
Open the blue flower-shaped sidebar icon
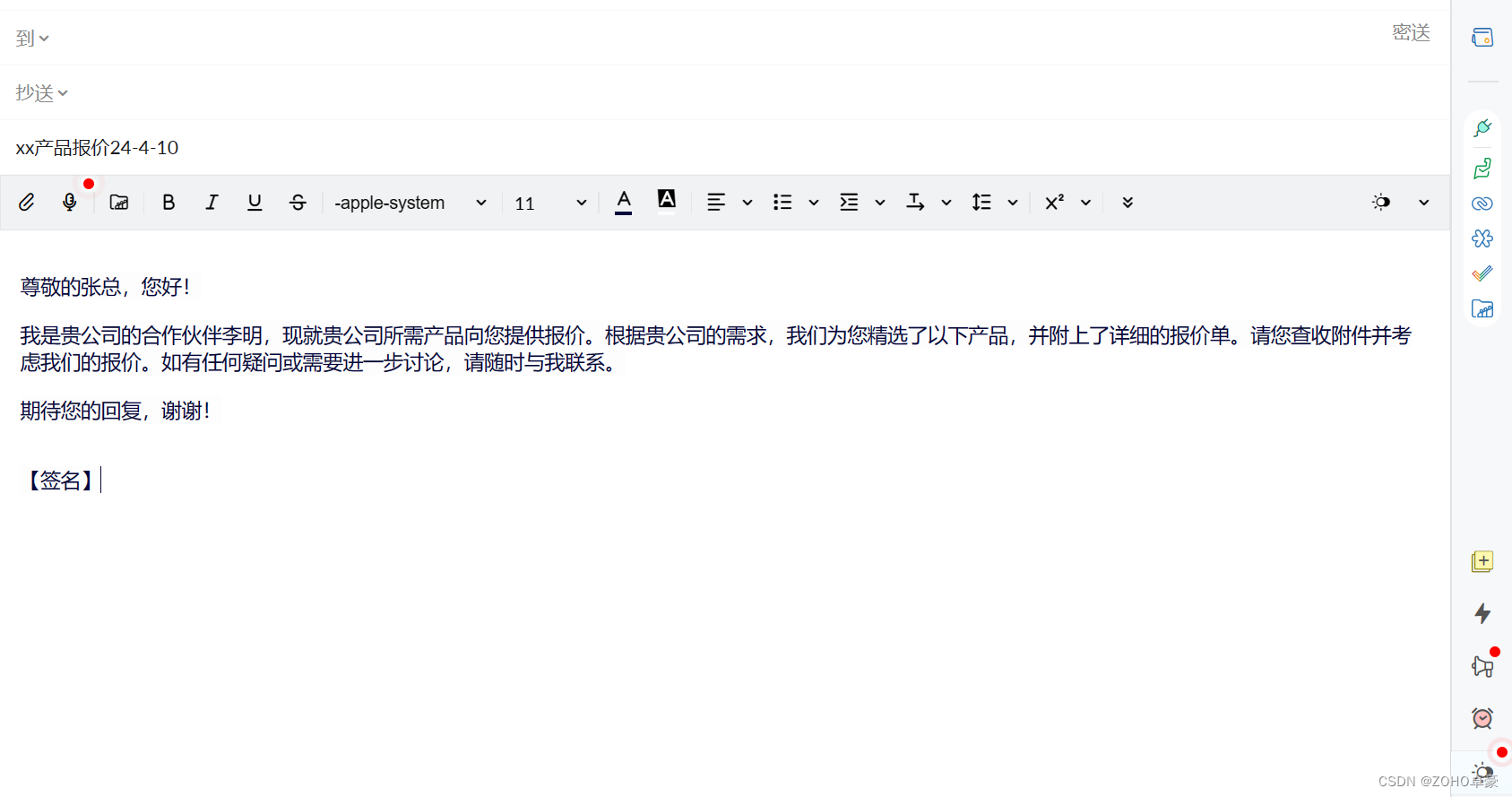click(1482, 238)
